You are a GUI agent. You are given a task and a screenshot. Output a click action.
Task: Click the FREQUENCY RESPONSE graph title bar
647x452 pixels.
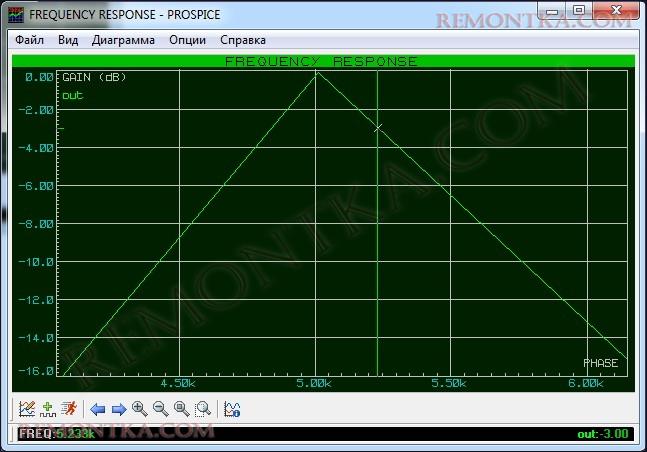click(322, 61)
